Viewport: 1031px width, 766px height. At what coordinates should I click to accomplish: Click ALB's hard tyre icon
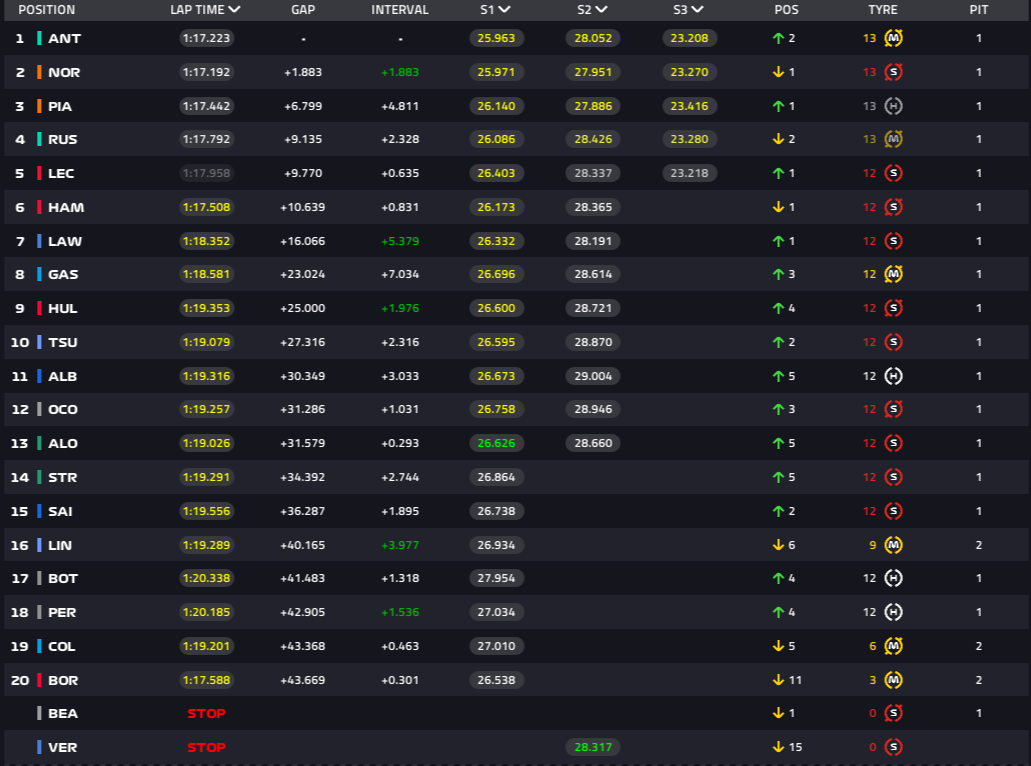(893, 376)
